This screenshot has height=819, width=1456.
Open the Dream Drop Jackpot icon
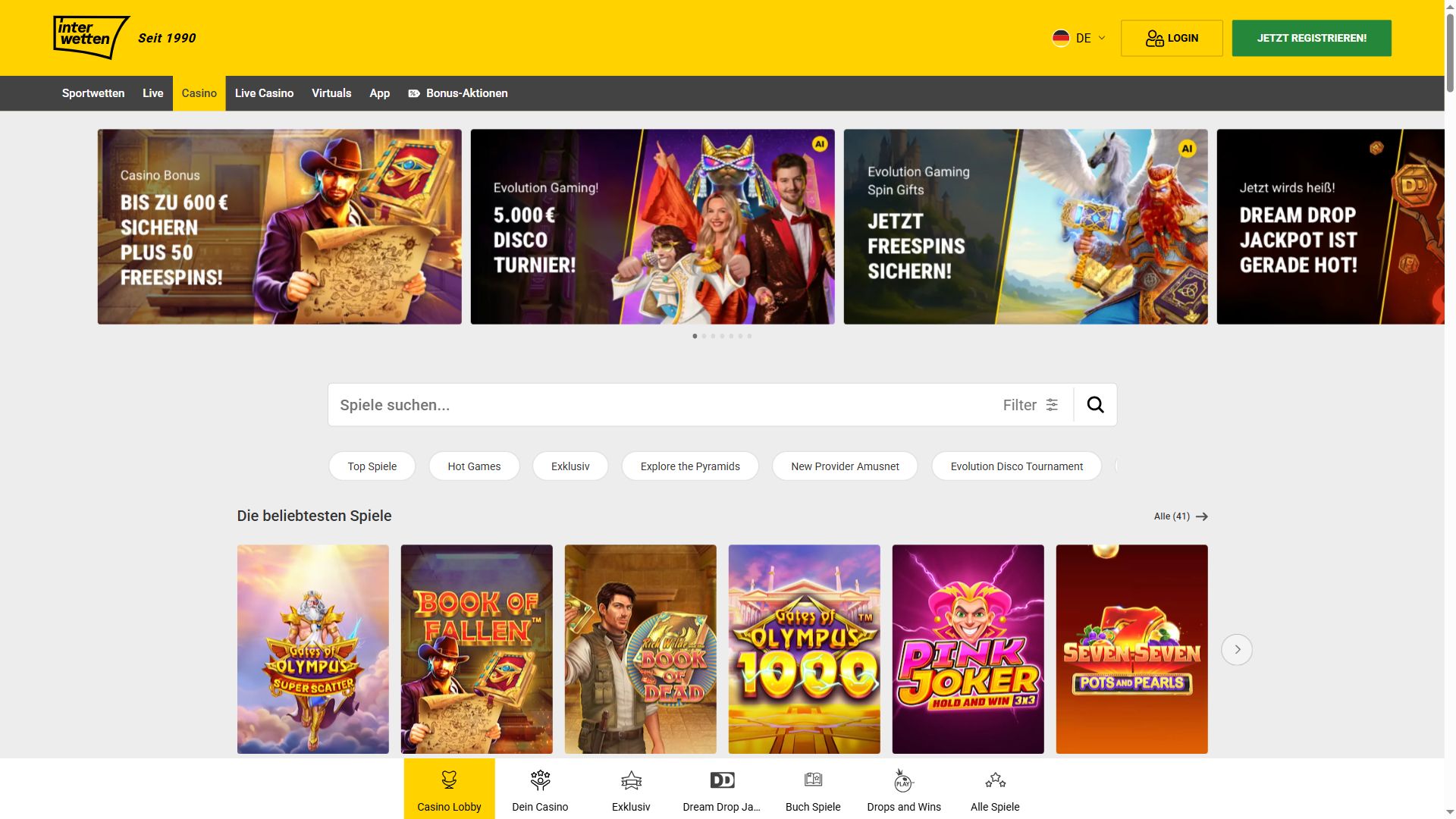[722, 780]
